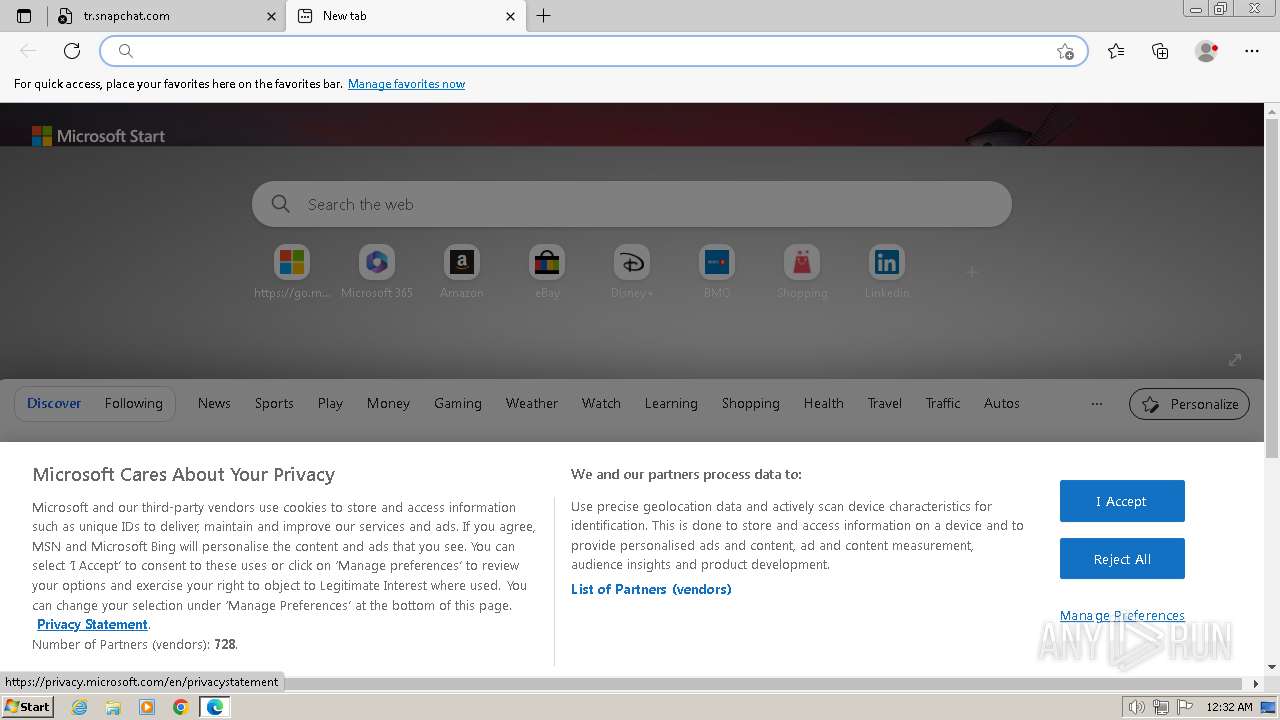Open the user profile icon
1280x720 pixels.
(x=1207, y=51)
